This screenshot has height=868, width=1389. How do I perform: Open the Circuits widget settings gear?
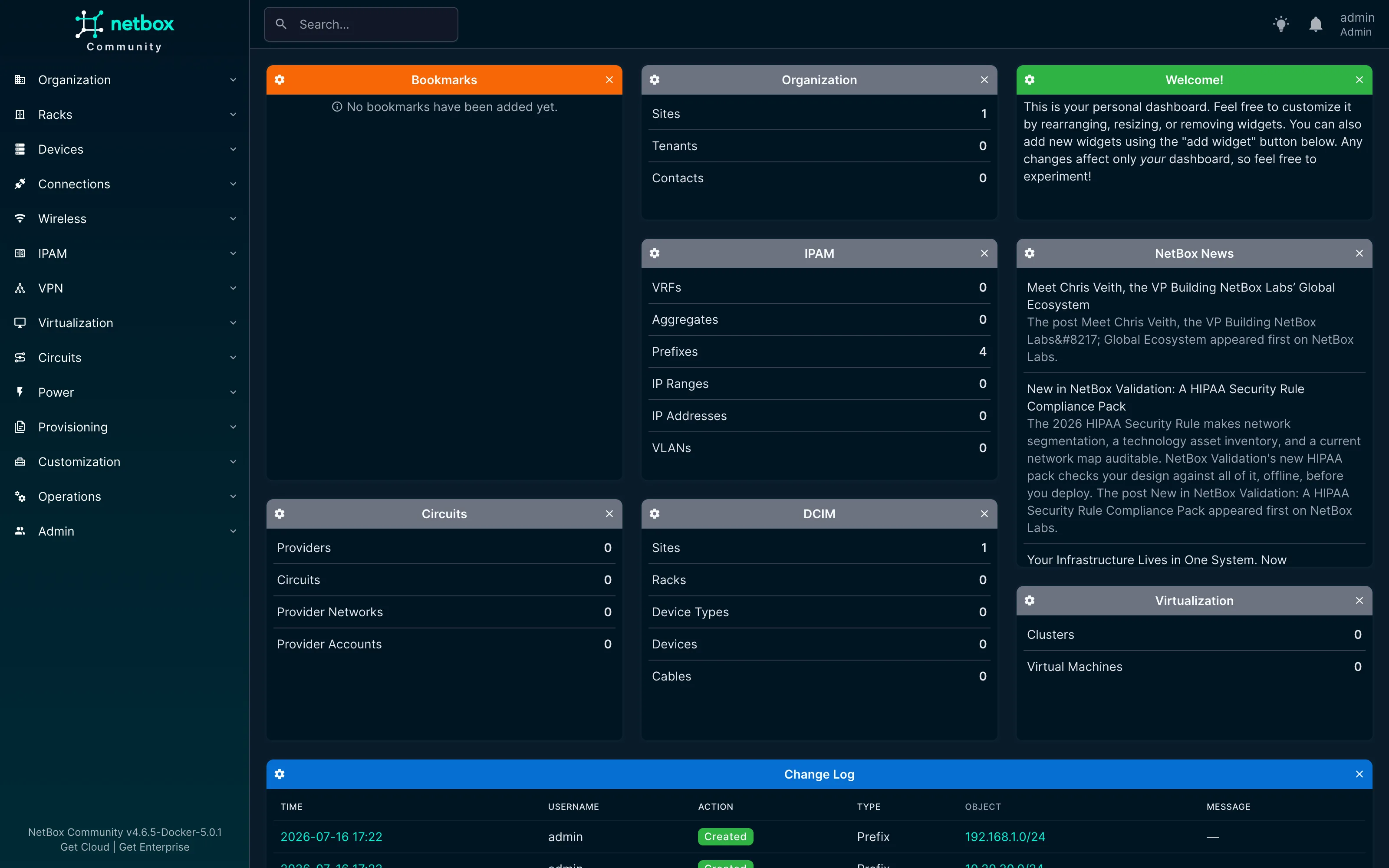[x=280, y=514]
